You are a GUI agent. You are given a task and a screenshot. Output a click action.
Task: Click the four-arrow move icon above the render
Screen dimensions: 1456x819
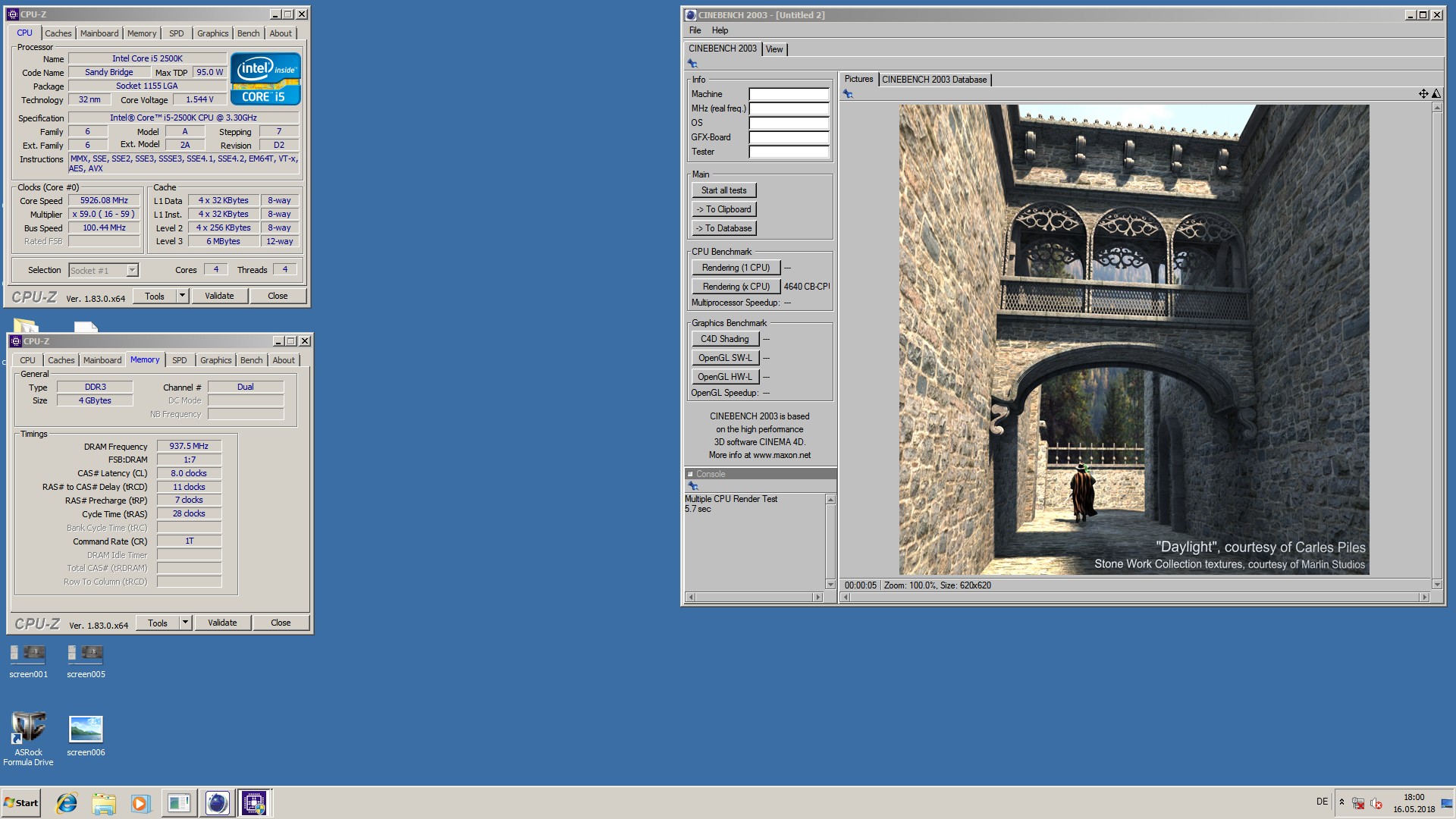[1423, 94]
